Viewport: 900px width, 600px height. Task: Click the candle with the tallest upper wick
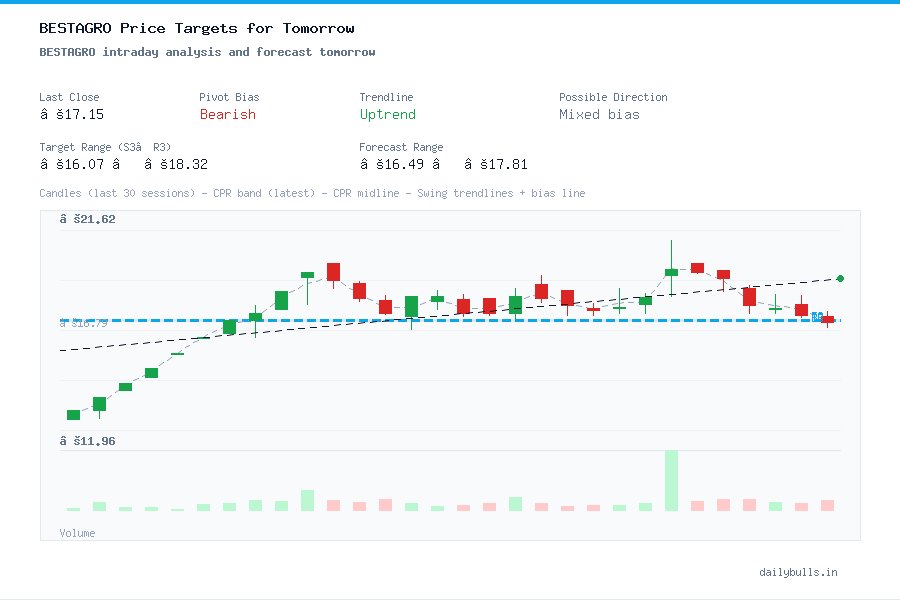pyautogui.click(x=671, y=268)
